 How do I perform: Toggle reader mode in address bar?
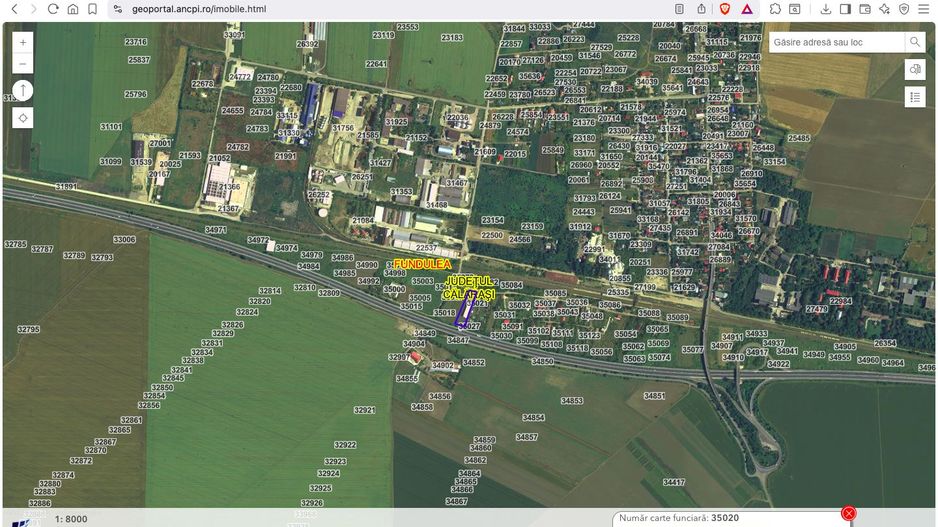[x=678, y=9]
